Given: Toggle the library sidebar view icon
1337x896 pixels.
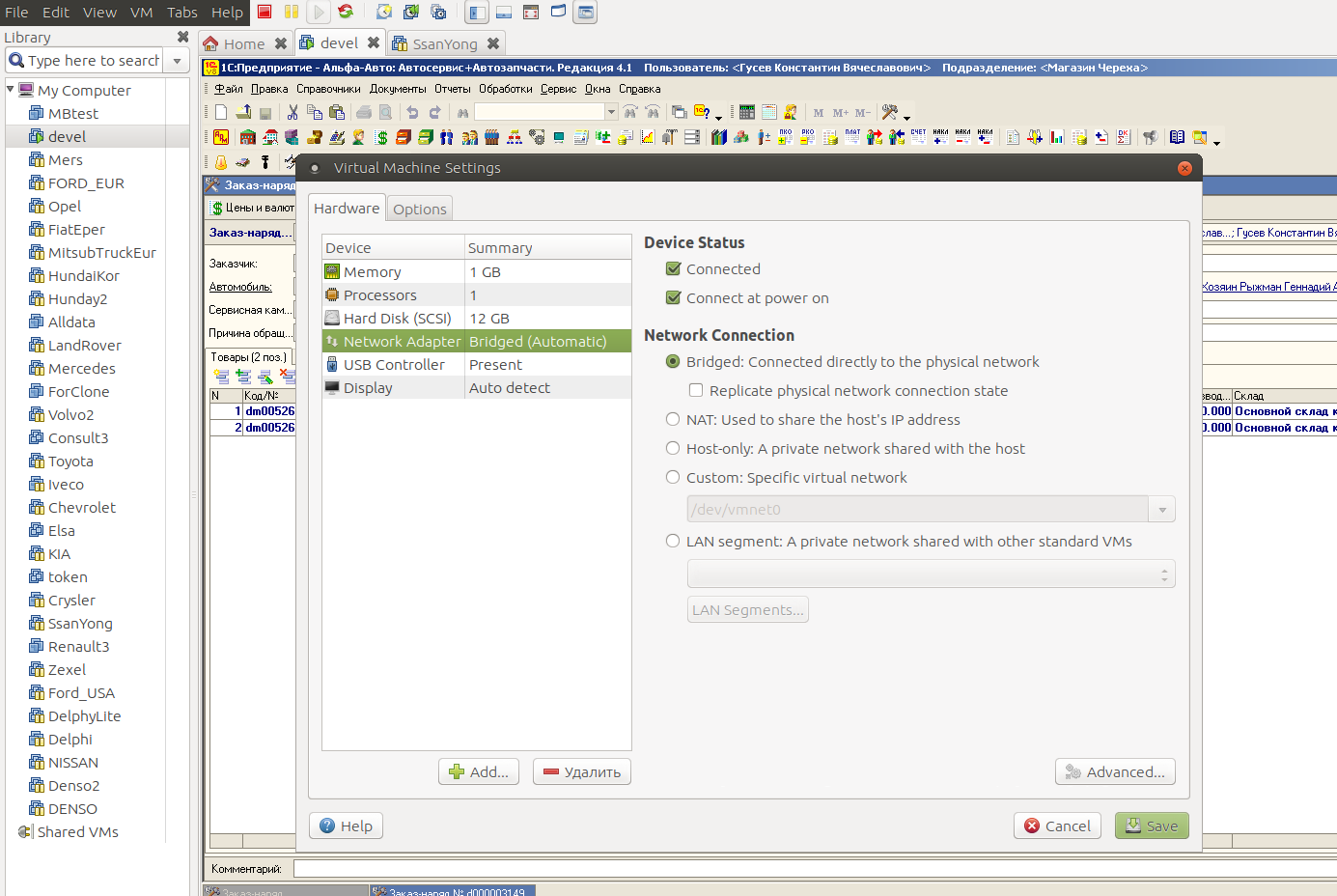Looking at the screenshot, I should coord(477,13).
